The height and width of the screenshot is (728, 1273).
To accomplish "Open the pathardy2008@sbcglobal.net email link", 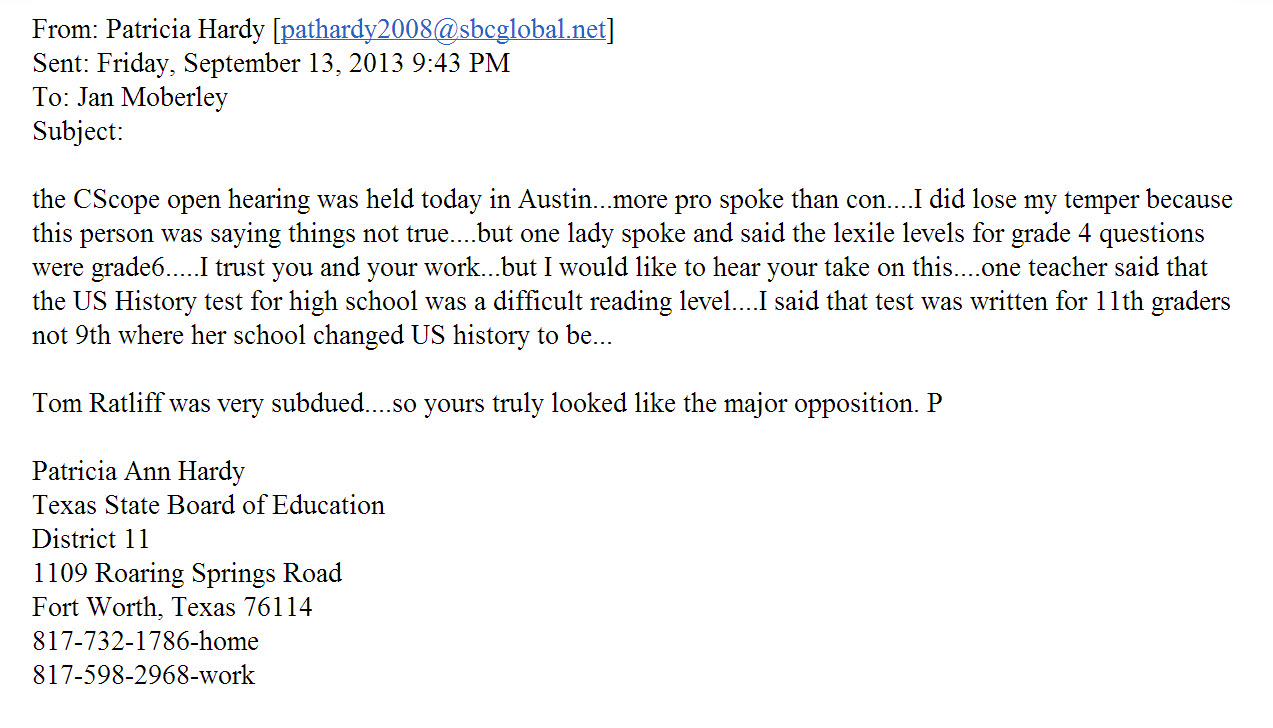I will click(x=443, y=30).
